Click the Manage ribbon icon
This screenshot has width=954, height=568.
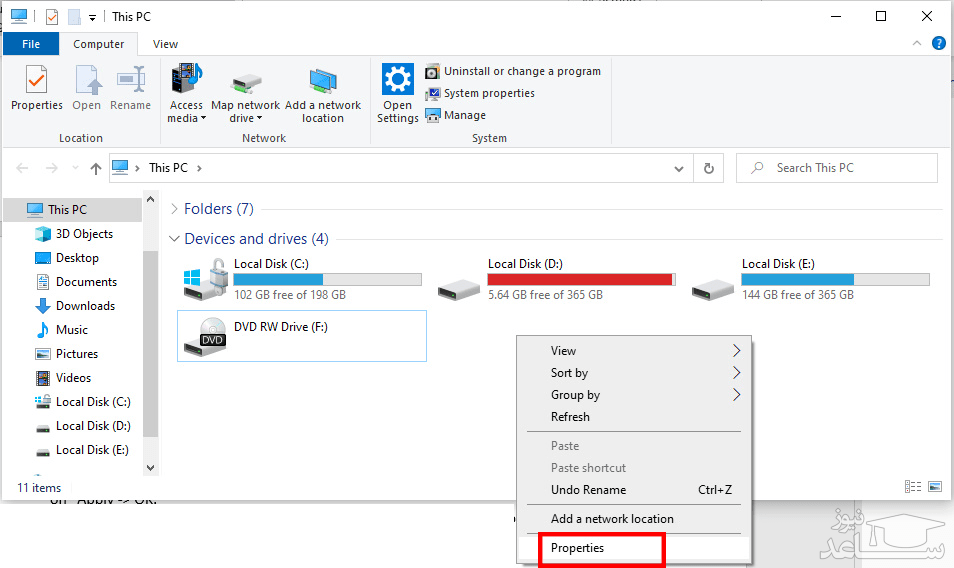[x=456, y=115]
